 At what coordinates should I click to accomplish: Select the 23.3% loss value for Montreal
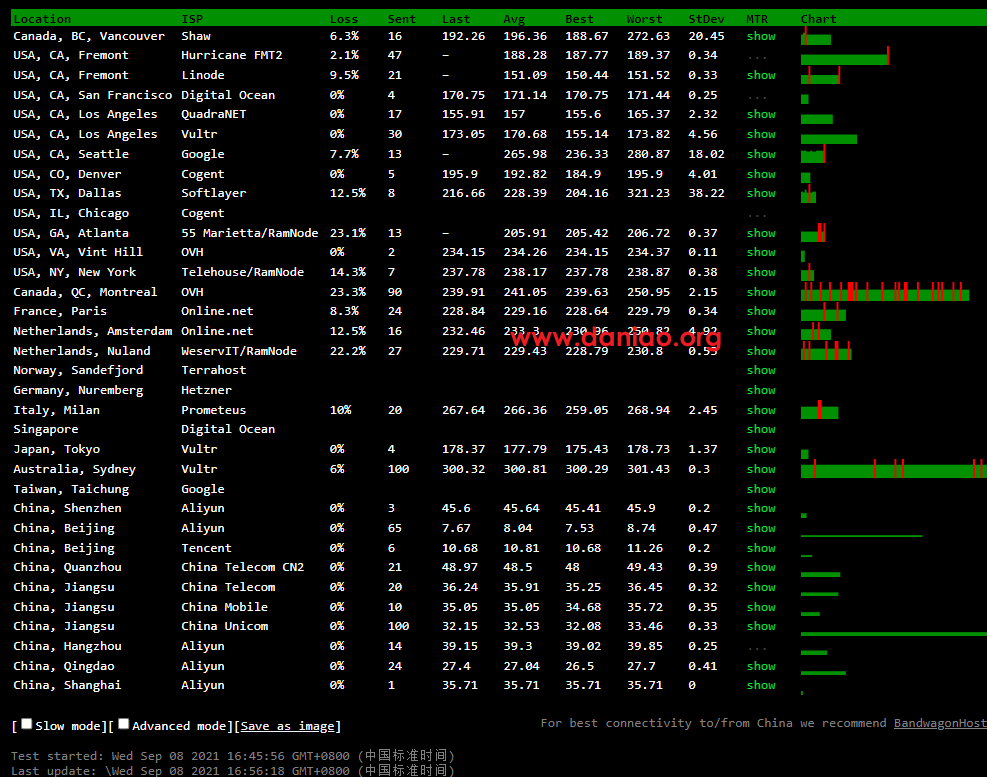click(x=347, y=292)
